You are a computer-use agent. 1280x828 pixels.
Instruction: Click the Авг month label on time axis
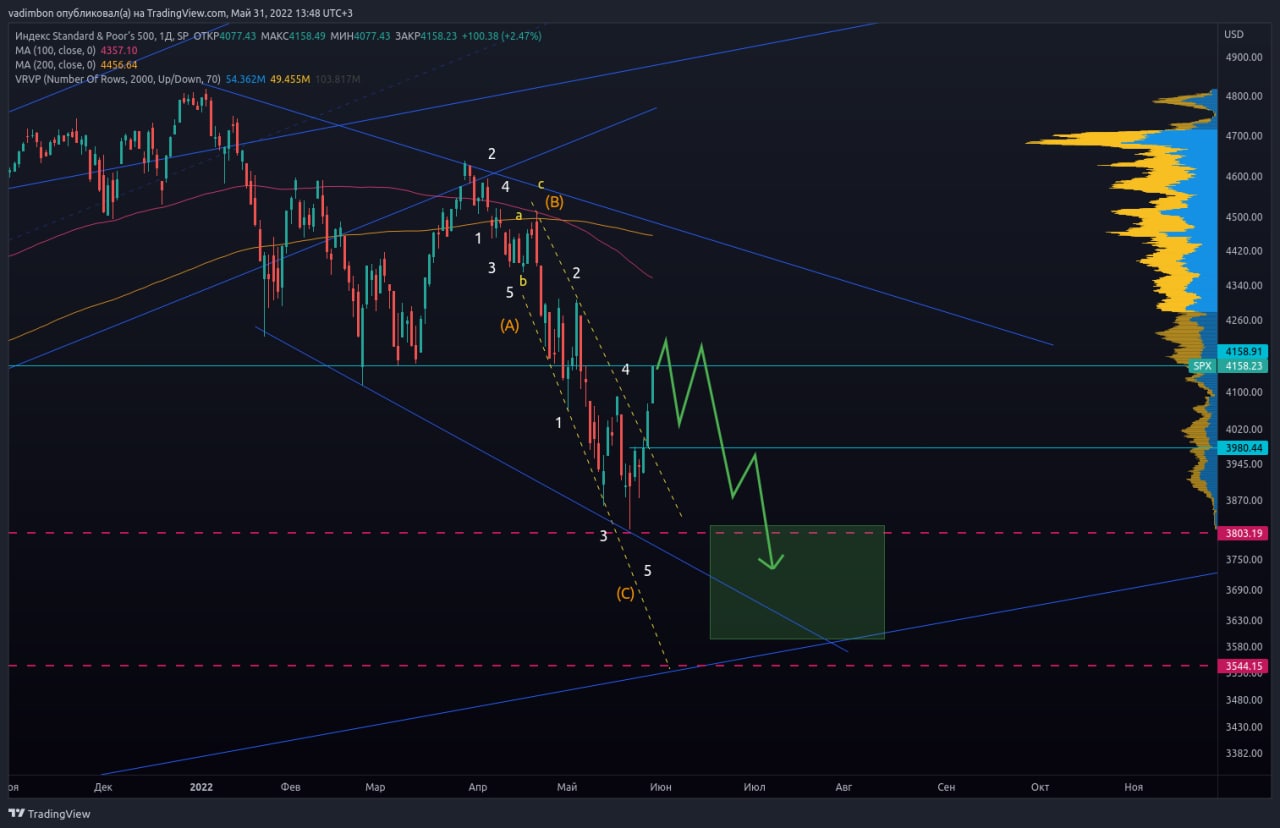(x=843, y=787)
